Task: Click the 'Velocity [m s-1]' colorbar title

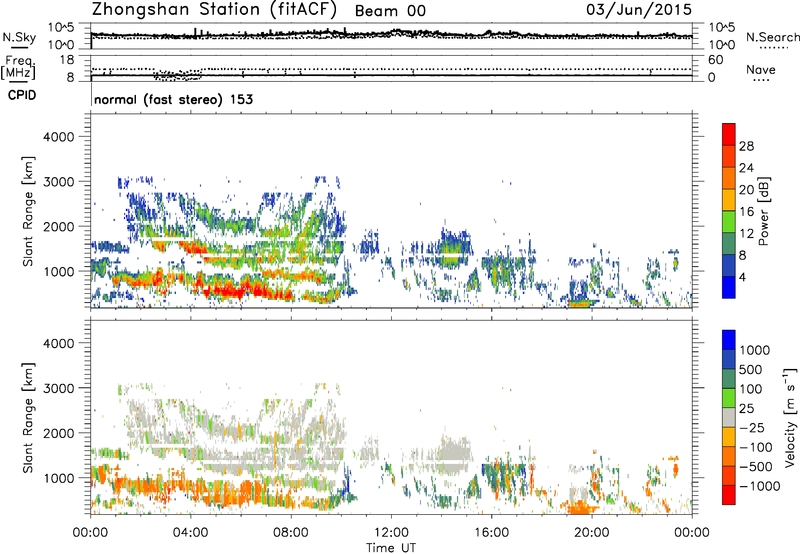Action: [790, 416]
